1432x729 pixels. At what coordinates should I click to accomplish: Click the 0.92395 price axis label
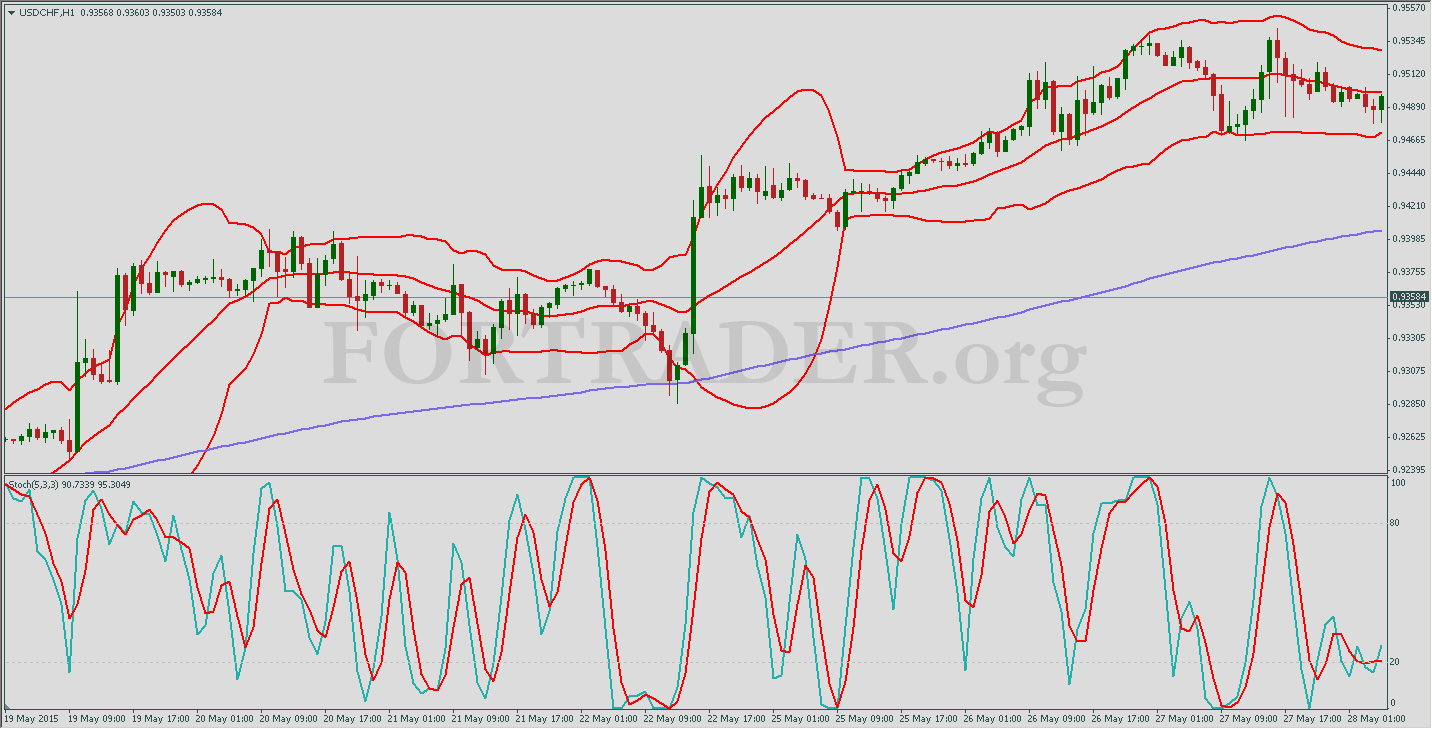point(1409,470)
